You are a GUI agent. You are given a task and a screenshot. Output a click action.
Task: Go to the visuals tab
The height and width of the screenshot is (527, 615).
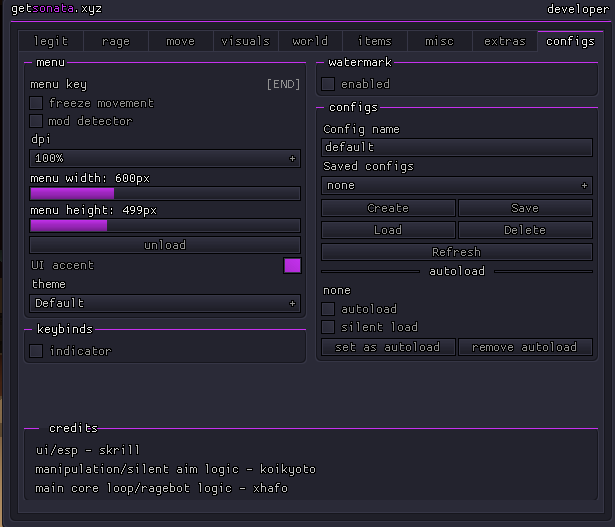[246, 41]
